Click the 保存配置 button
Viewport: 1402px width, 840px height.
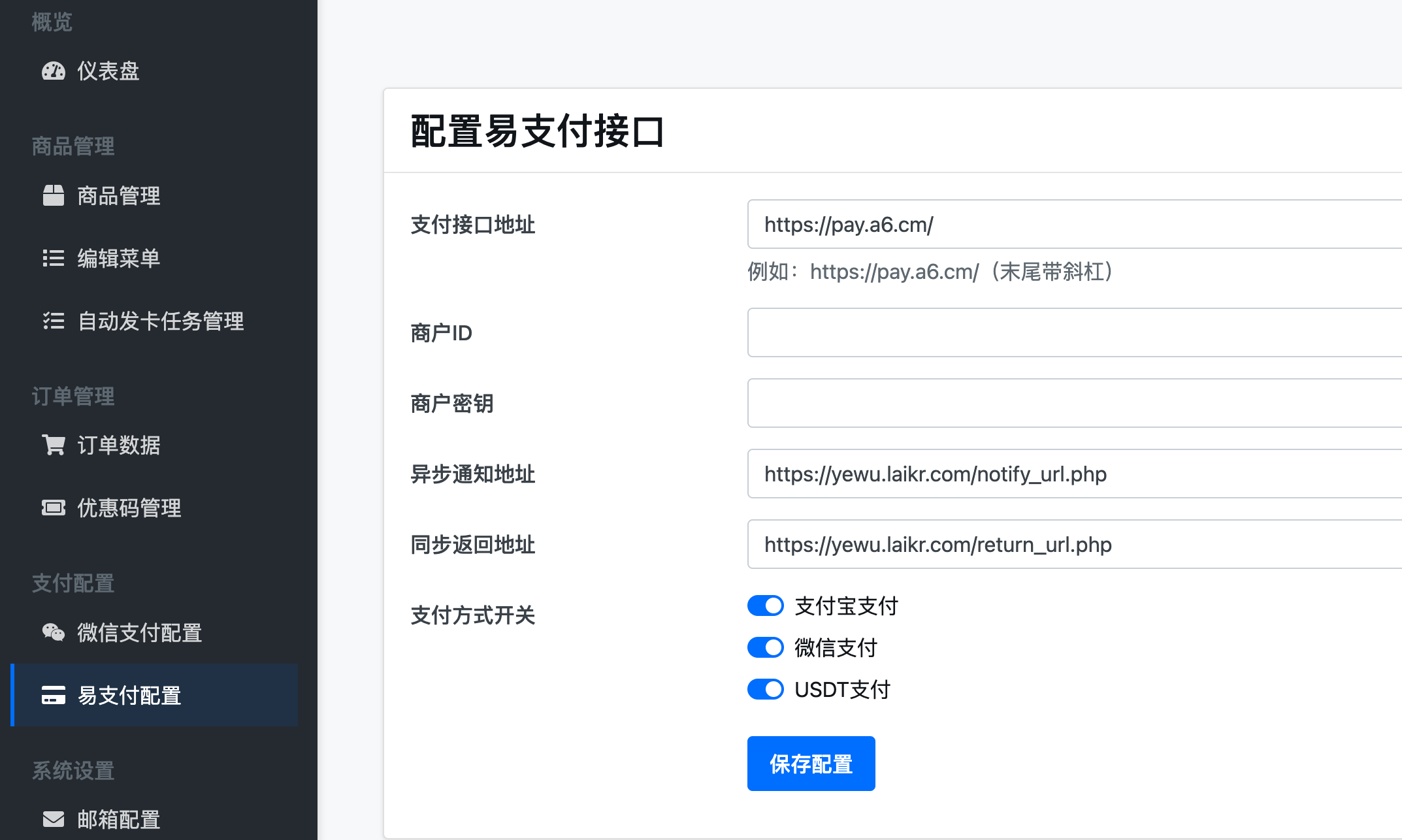811,763
